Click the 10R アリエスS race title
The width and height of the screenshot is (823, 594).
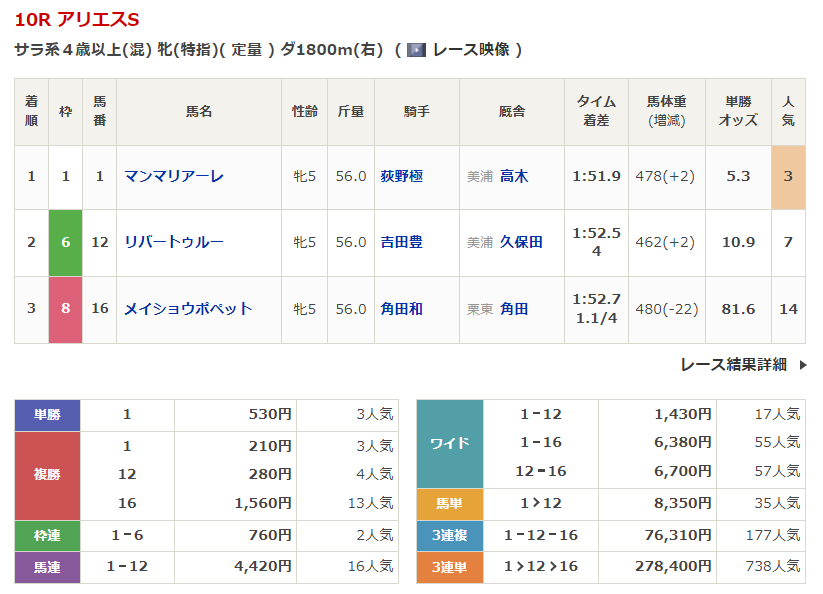[77, 19]
